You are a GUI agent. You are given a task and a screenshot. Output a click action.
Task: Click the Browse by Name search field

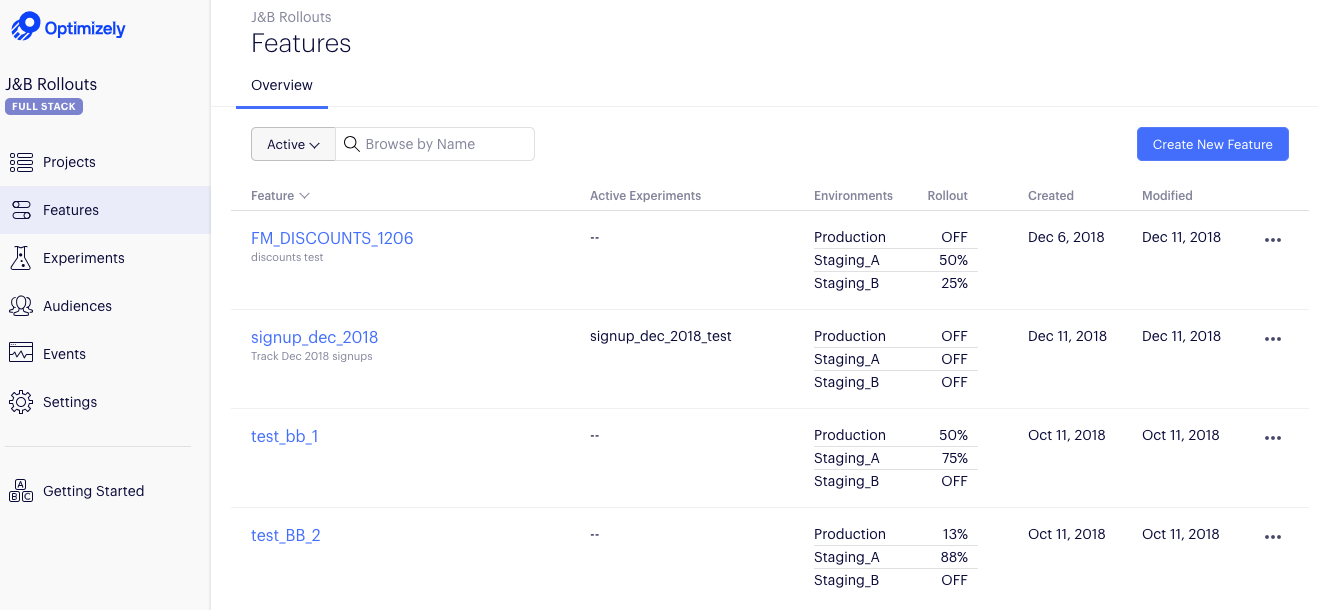click(x=445, y=144)
